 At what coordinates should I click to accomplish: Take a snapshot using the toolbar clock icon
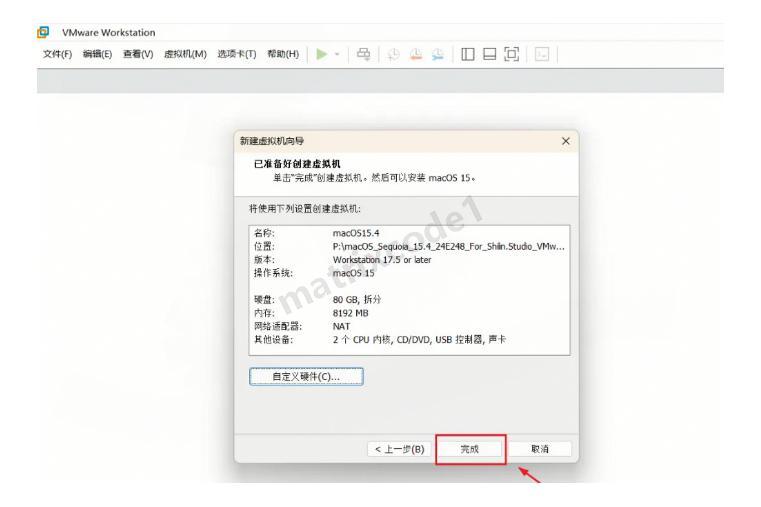[394, 54]
